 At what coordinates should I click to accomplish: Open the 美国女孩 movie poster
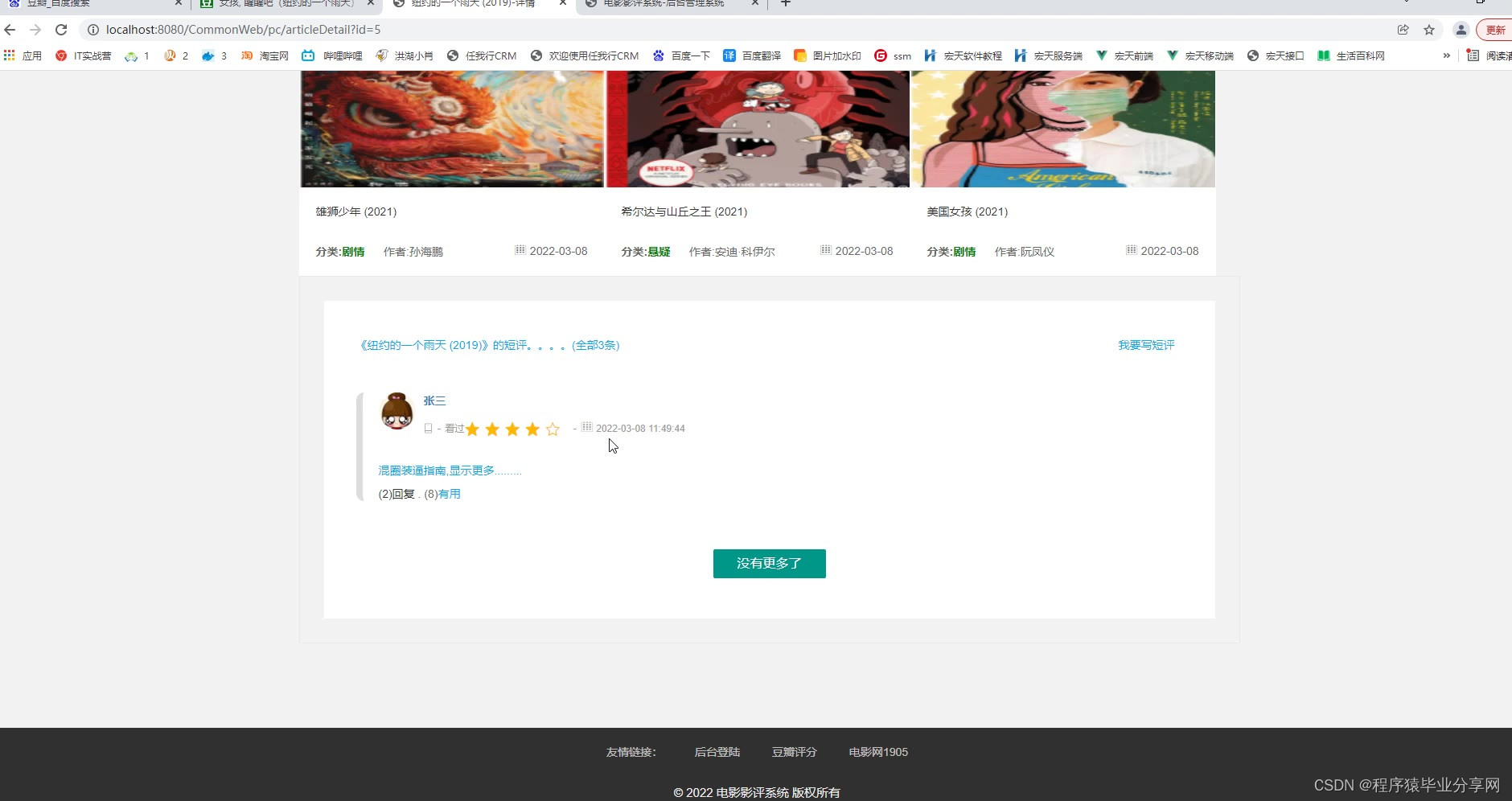pos(1063,129)
